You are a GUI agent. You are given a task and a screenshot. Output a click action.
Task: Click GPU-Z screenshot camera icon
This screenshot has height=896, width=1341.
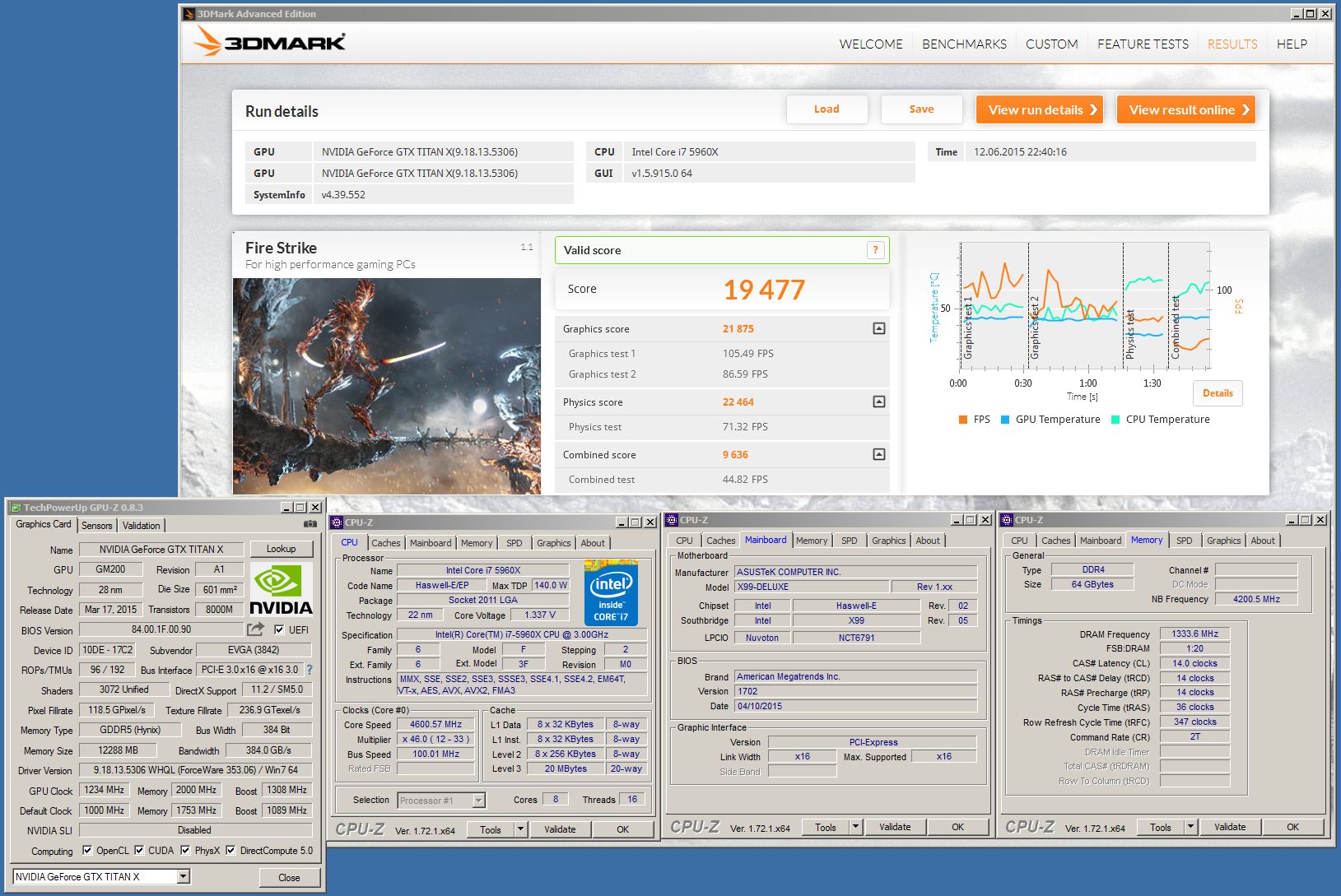tap(310, 524)
